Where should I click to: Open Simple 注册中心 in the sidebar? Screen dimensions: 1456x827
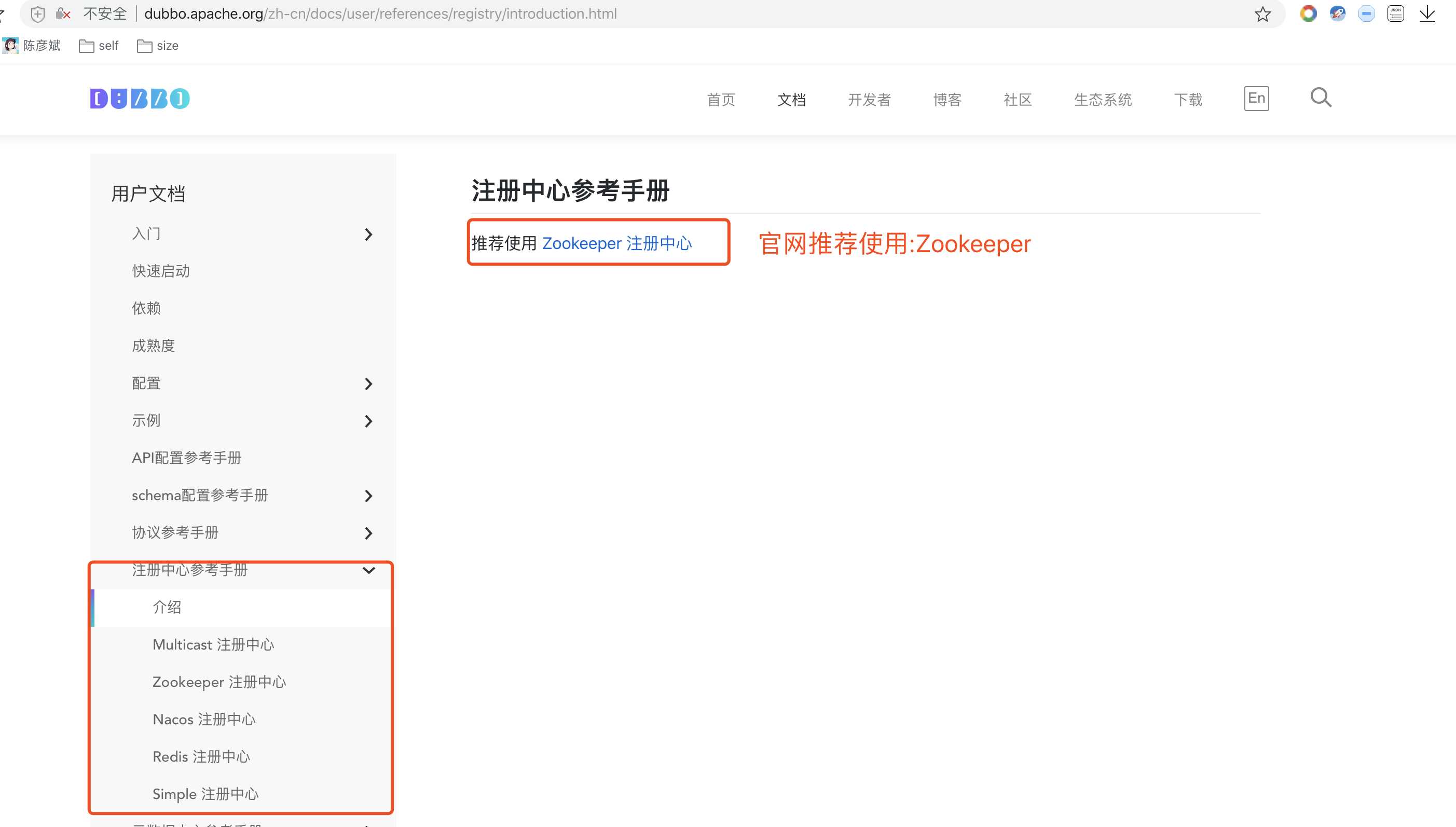click(205, 794)
